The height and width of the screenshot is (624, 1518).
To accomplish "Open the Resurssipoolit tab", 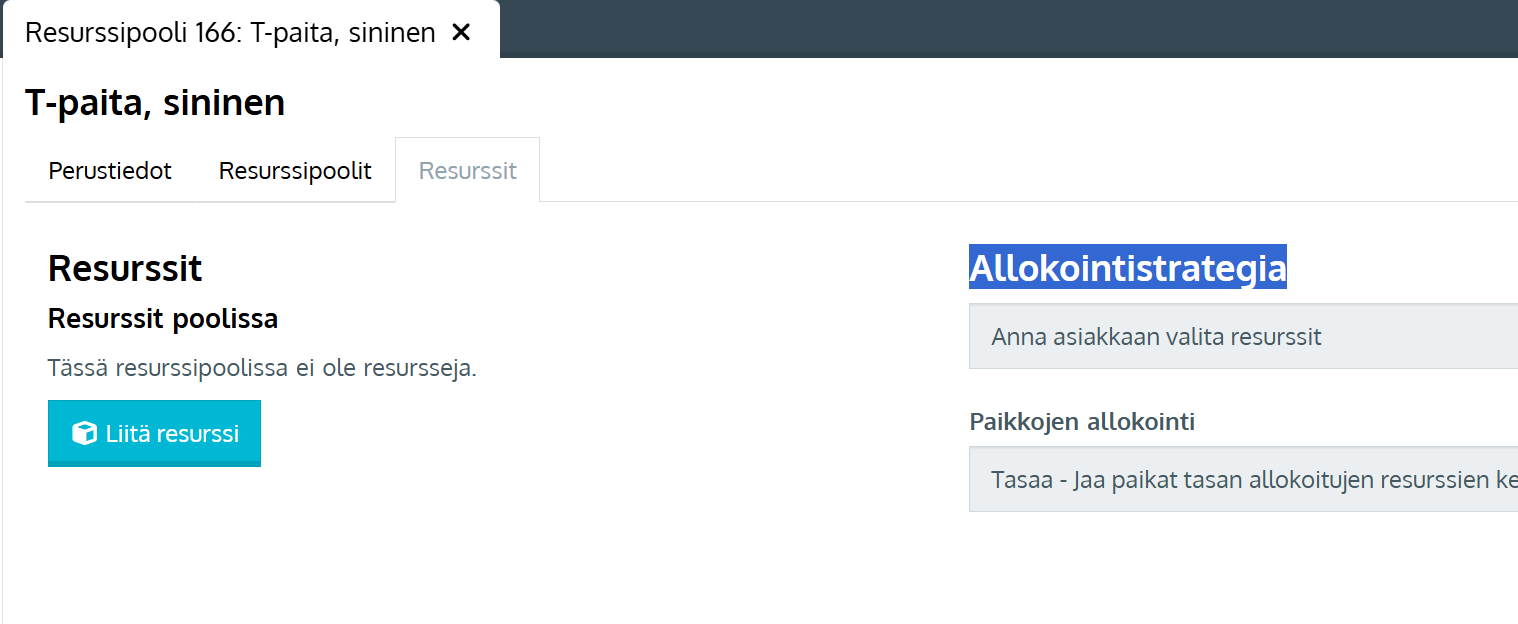I will pos(295,171).
